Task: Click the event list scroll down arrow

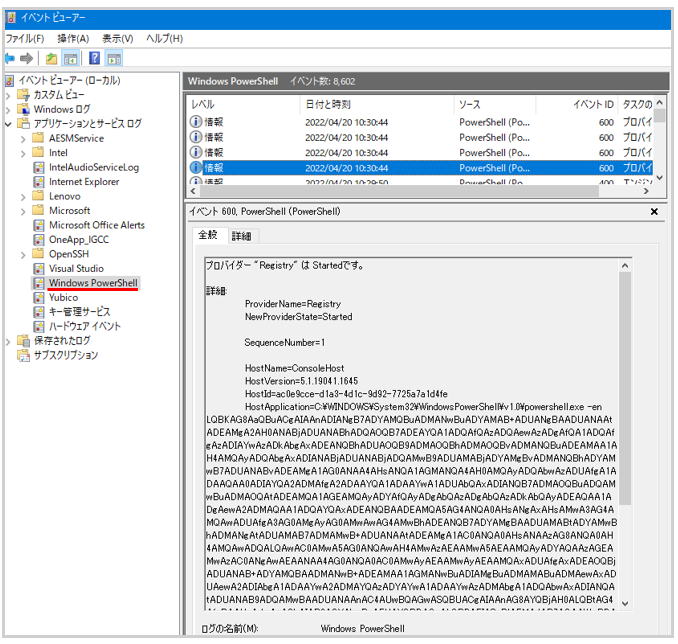Action: tap(659, 177)
